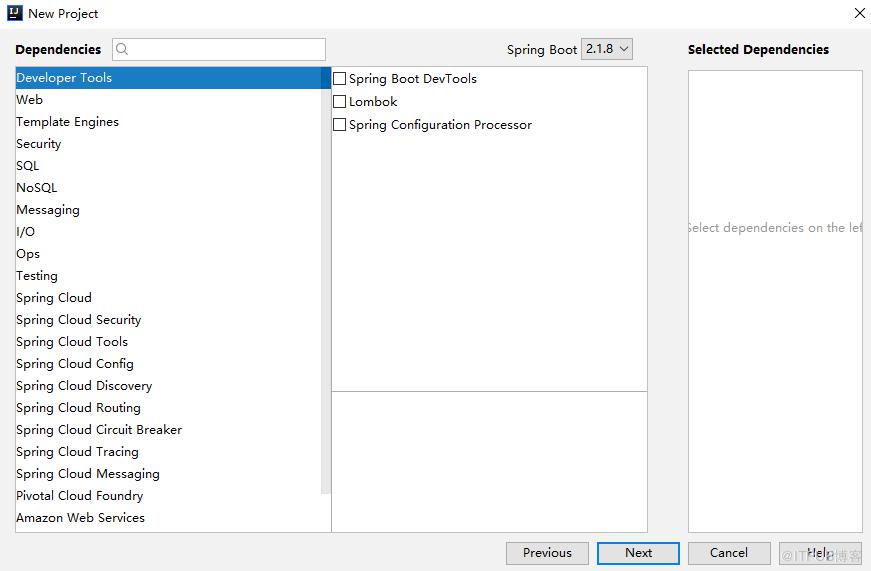Select Amazon Web Services category

coord(168,518)
